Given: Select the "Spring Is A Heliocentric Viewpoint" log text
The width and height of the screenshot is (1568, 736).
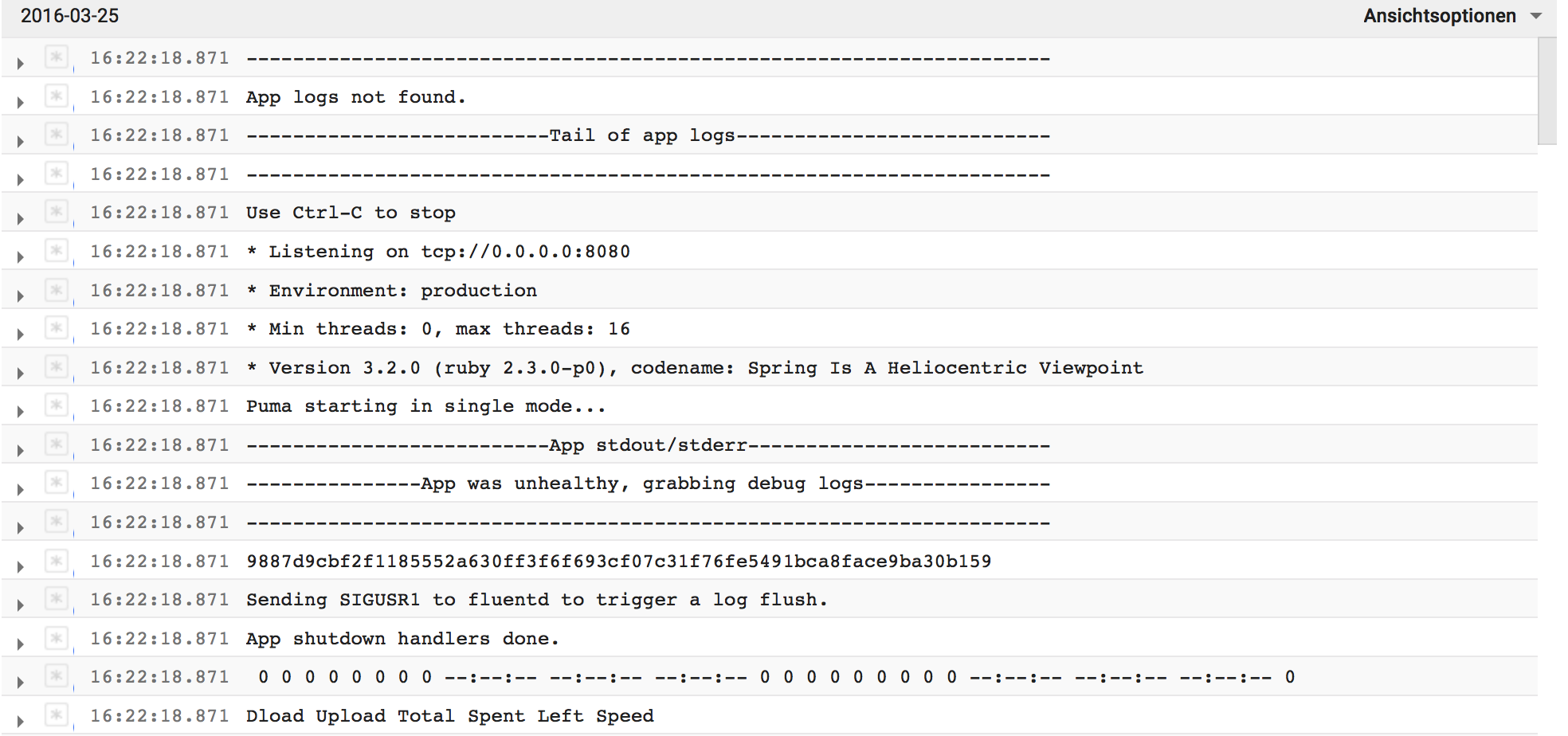Looking at the screenshot, I should [x=945, y=368].
